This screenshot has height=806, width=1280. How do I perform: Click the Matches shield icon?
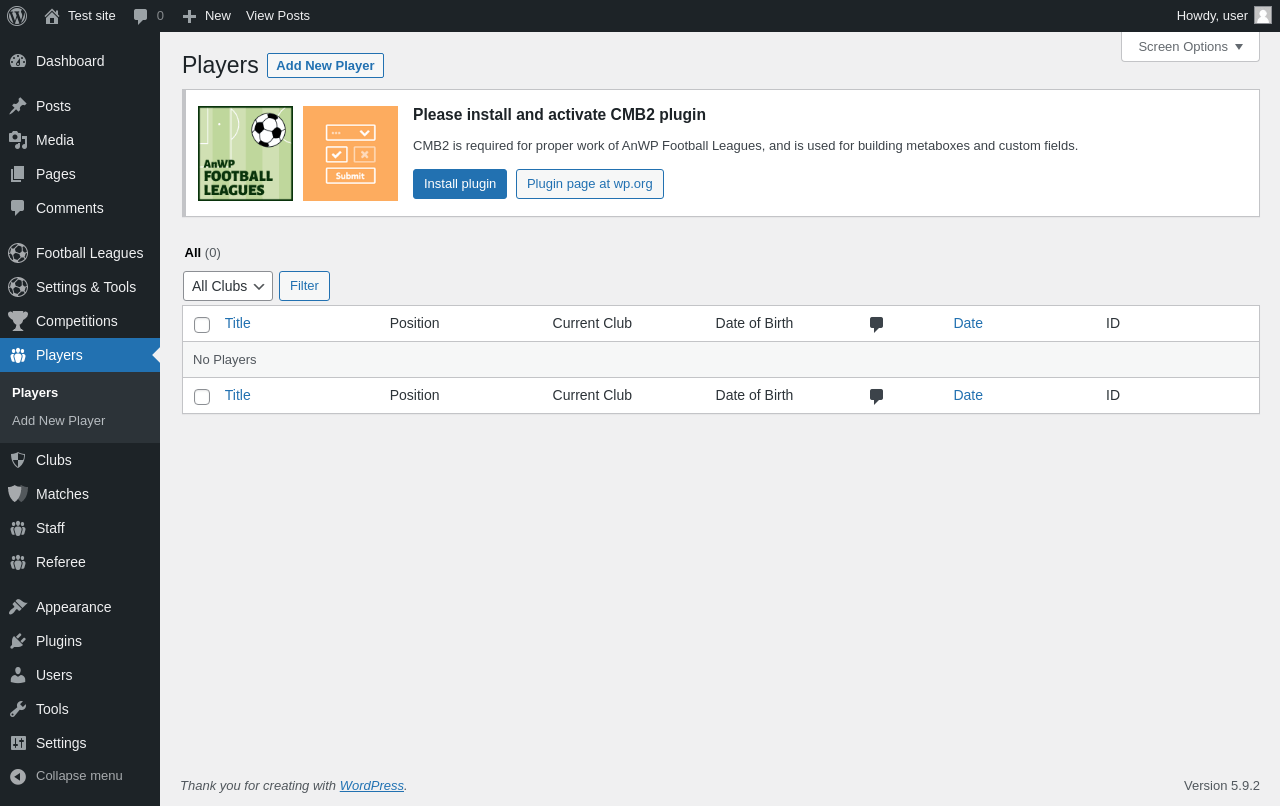click(x=18, y=494)
